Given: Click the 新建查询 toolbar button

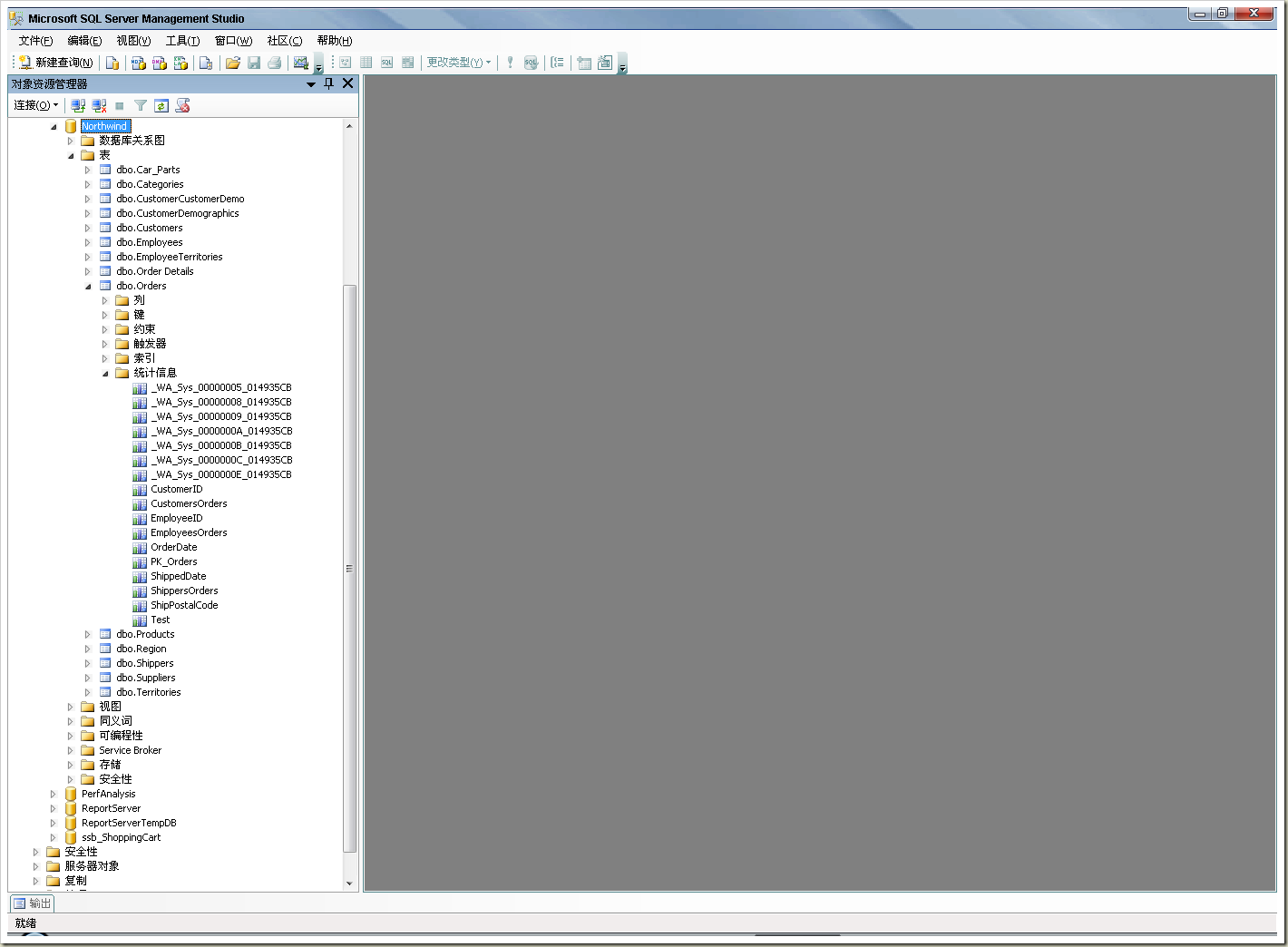Looking at the screenshot, I should pos(56,63).
